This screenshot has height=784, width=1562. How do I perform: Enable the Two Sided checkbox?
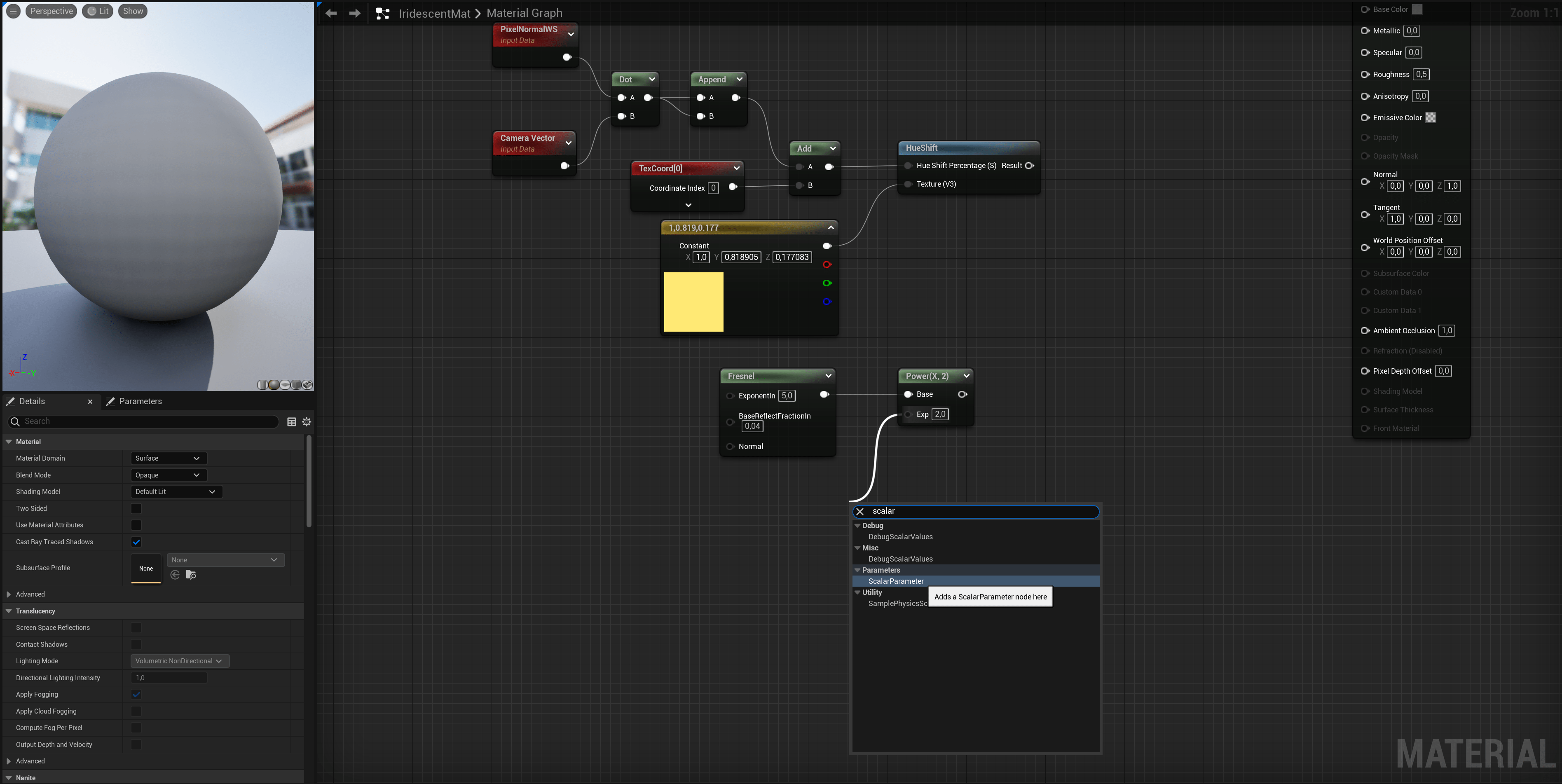(136, 508)
